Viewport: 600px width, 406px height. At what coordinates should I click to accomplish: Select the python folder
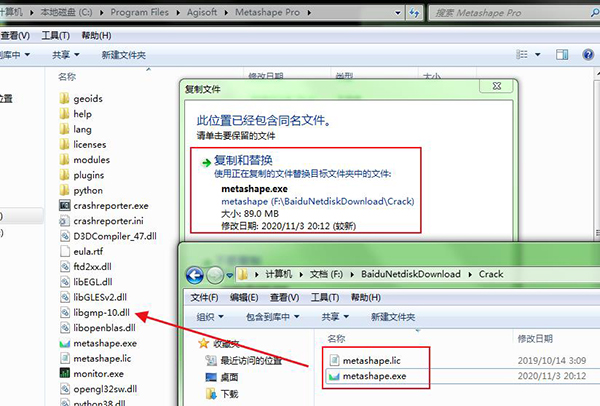coord(81,191)
